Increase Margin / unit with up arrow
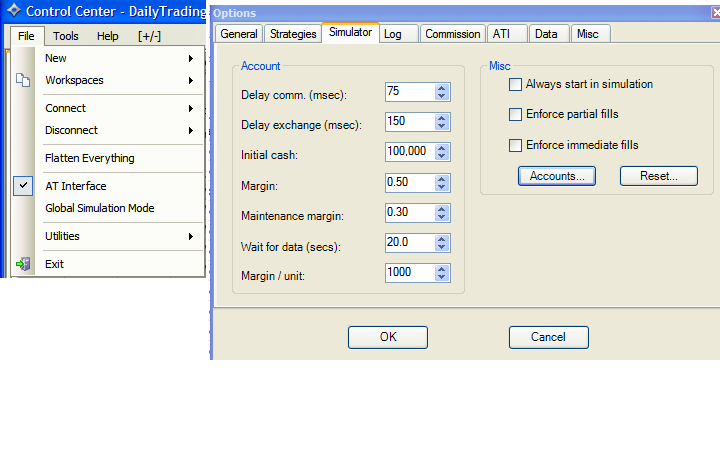The width and height of the screenshot is (720, 450). tap(442, 269)
